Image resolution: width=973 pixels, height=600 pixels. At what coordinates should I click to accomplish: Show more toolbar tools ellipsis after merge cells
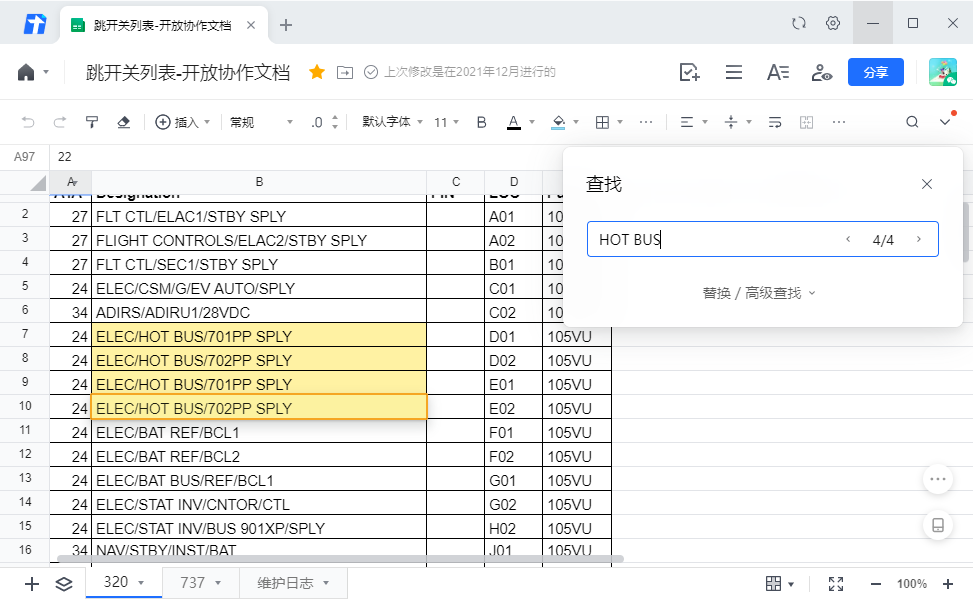839,122
